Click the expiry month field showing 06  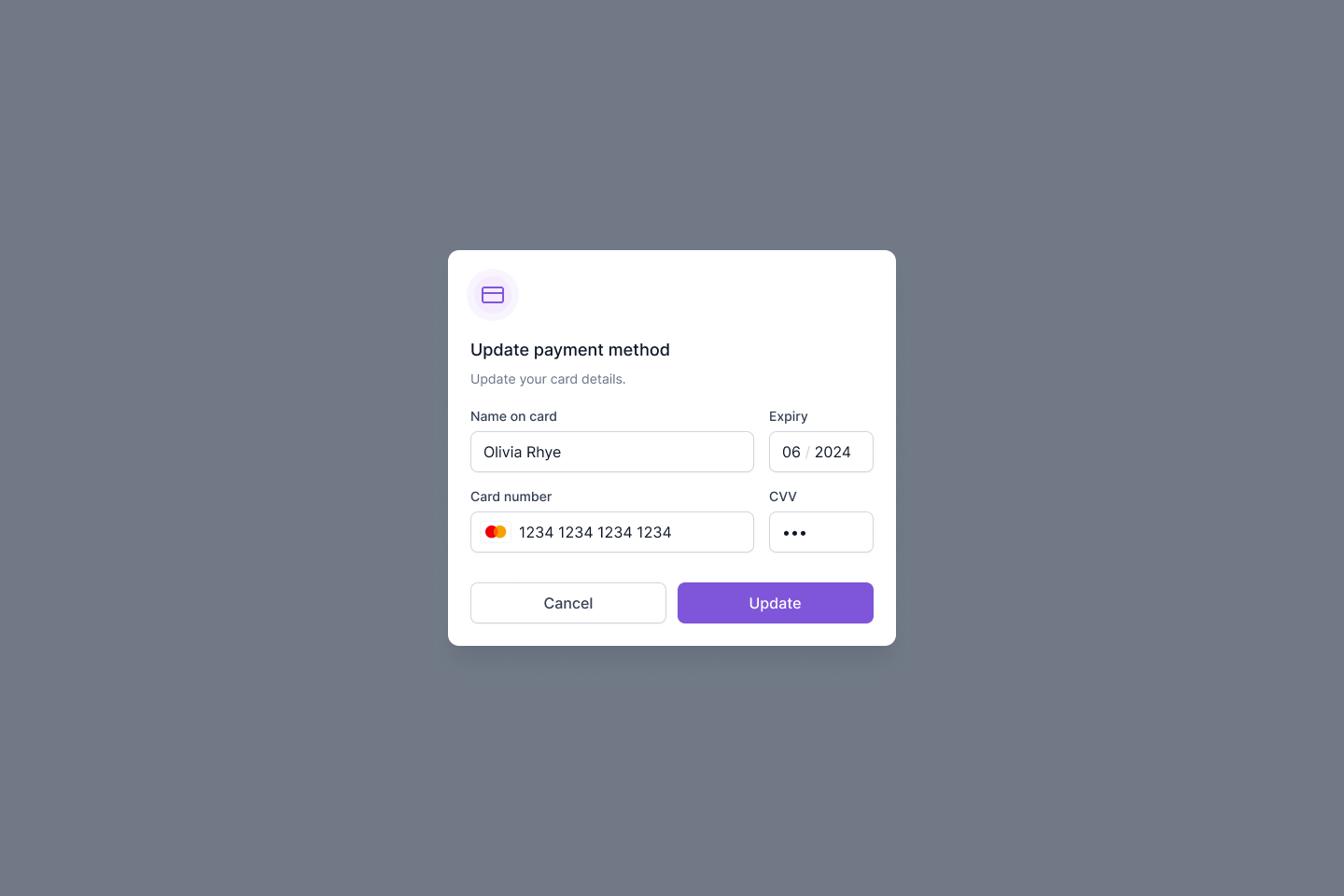[x=791, y=452]
